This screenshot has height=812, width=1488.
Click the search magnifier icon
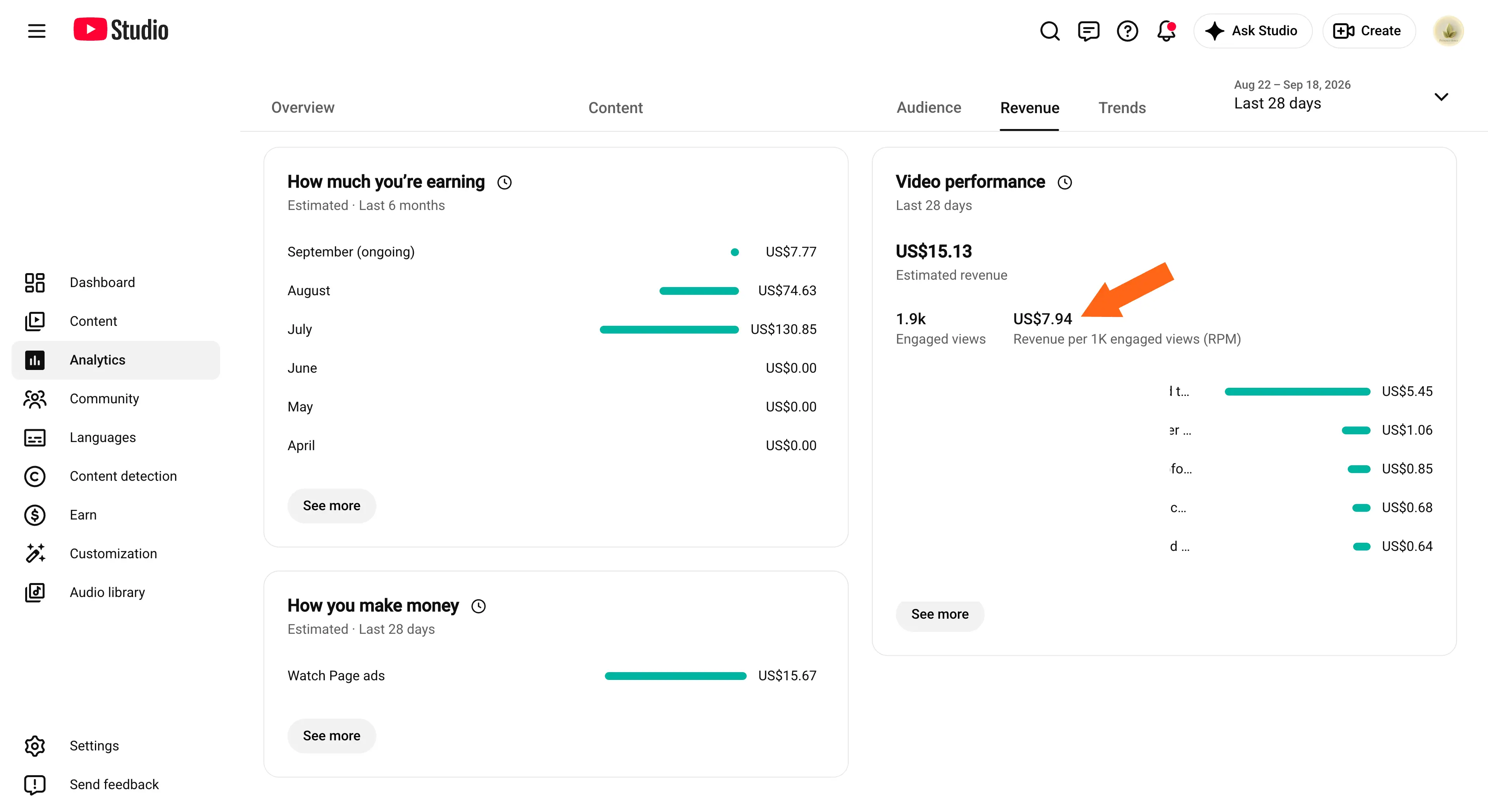[1050, 31]
